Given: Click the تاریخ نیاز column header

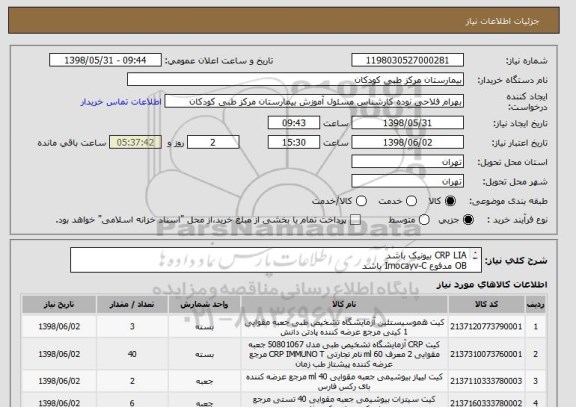Looking at the screenshot, I should (59, 305).
